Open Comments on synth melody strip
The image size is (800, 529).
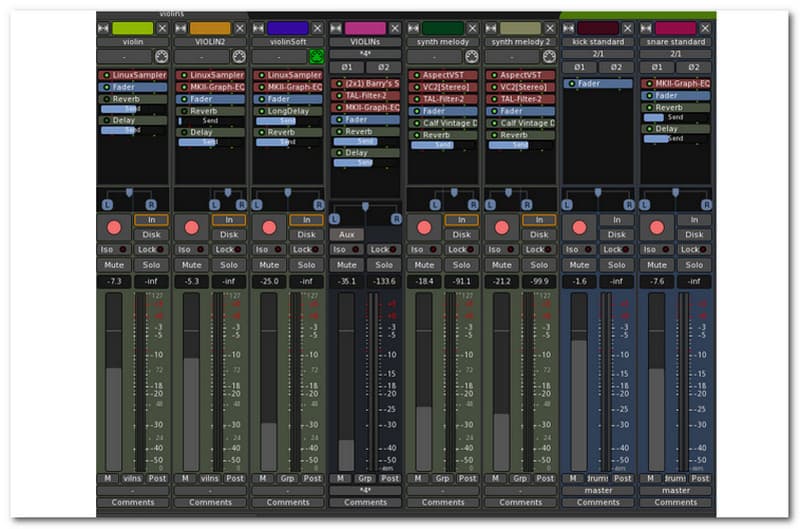click(x=443, y=502)
